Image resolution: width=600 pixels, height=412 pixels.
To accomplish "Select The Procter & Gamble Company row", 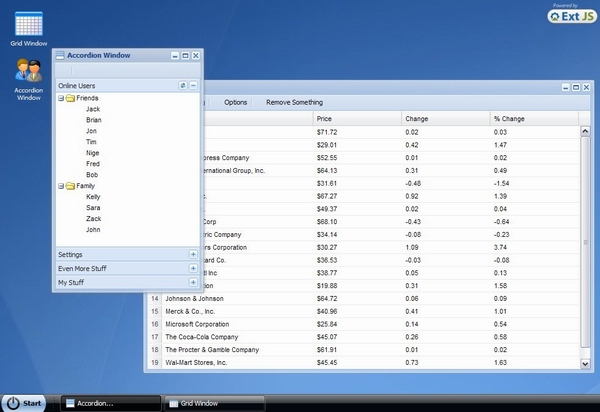I will [x=364, y=350].
